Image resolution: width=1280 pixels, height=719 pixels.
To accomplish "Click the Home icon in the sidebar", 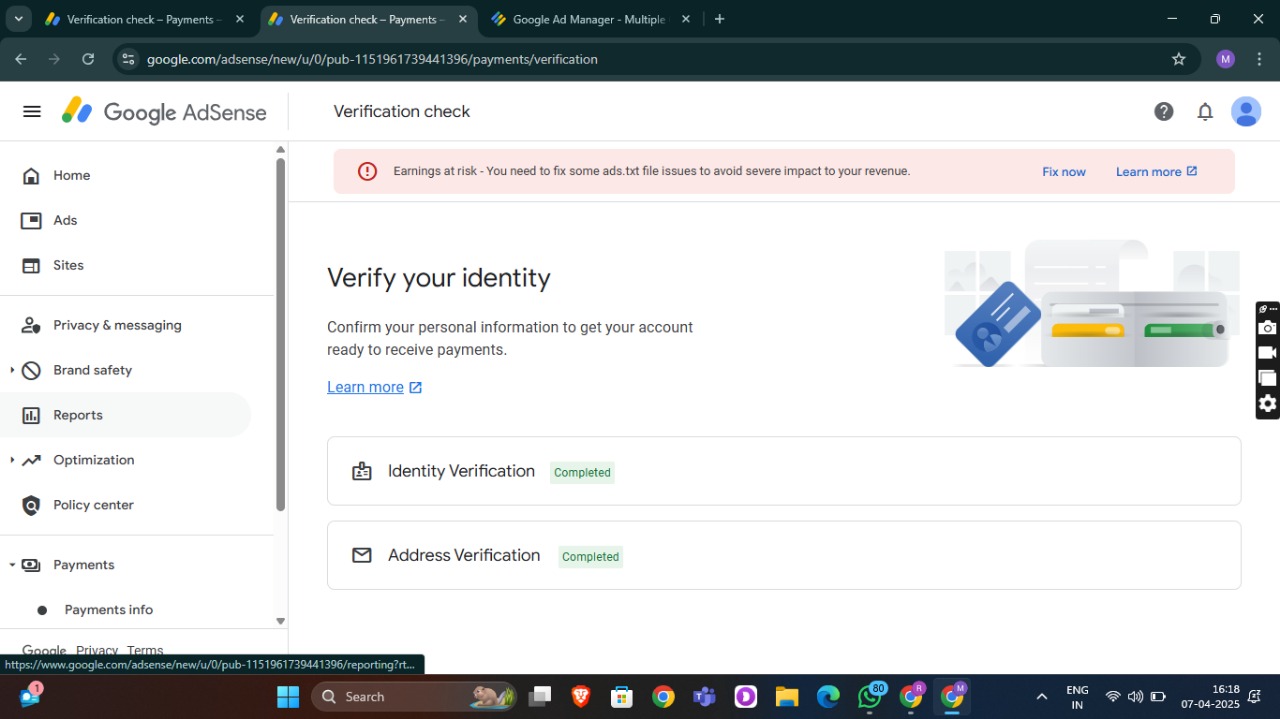I will (x=32, y=176).
